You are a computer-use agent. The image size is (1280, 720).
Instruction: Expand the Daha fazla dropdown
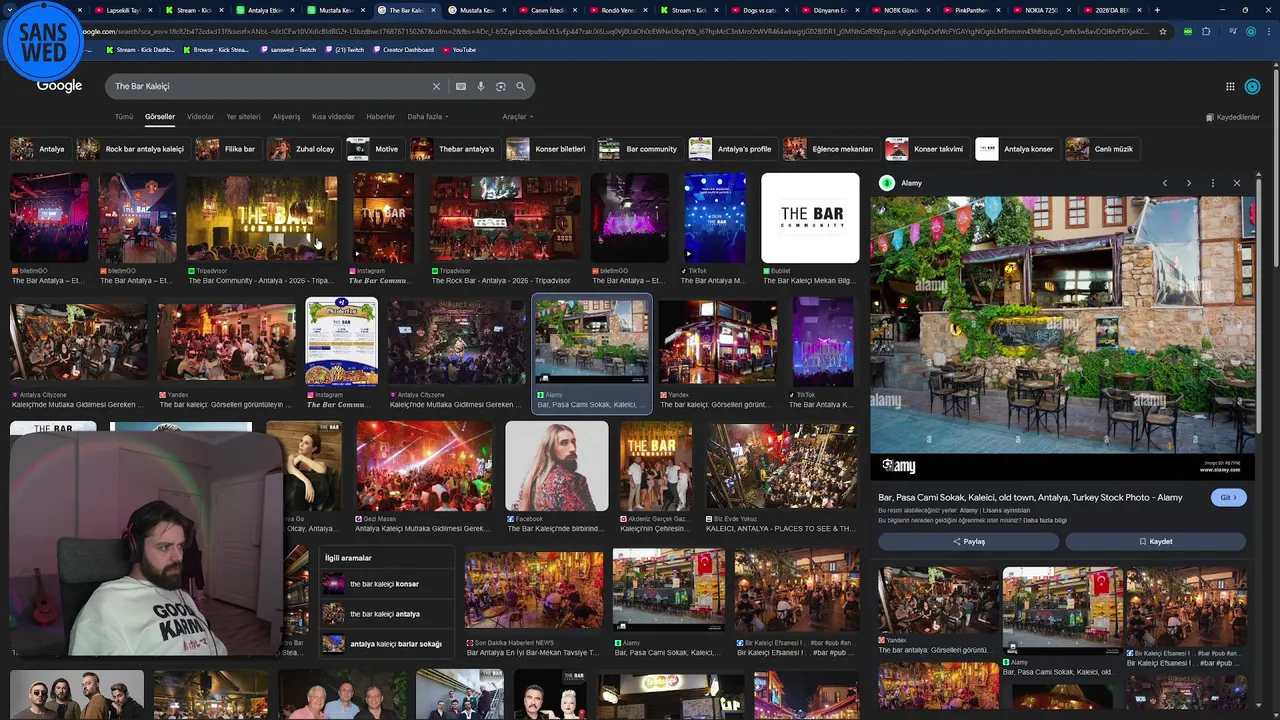point(427,117)
